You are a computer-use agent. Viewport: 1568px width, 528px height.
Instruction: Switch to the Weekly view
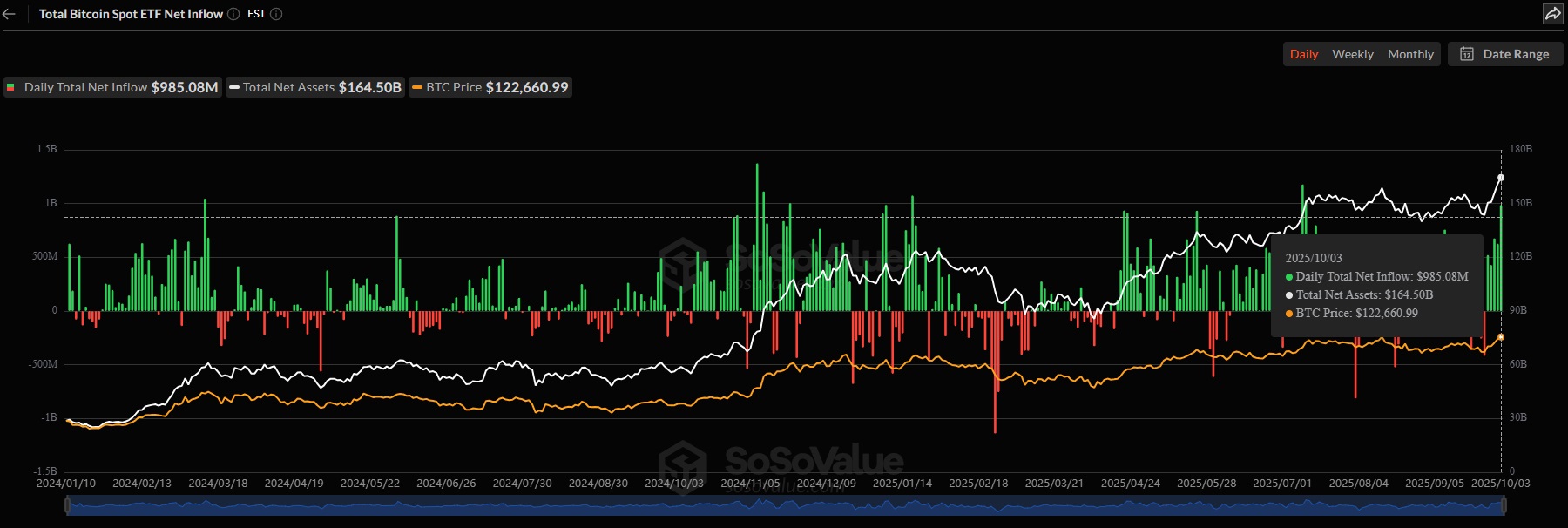1352,54
